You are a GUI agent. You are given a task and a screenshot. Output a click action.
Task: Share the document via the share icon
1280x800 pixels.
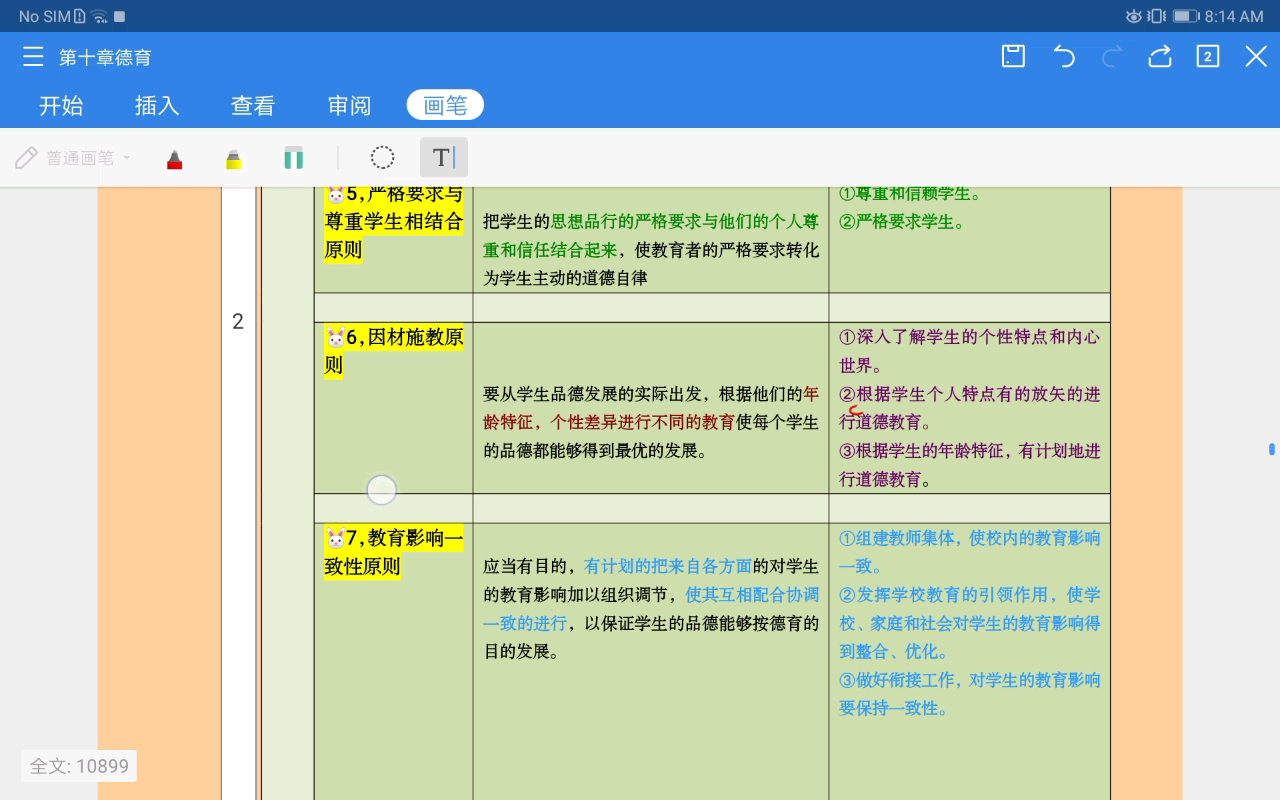click(x=1160, y=57)
